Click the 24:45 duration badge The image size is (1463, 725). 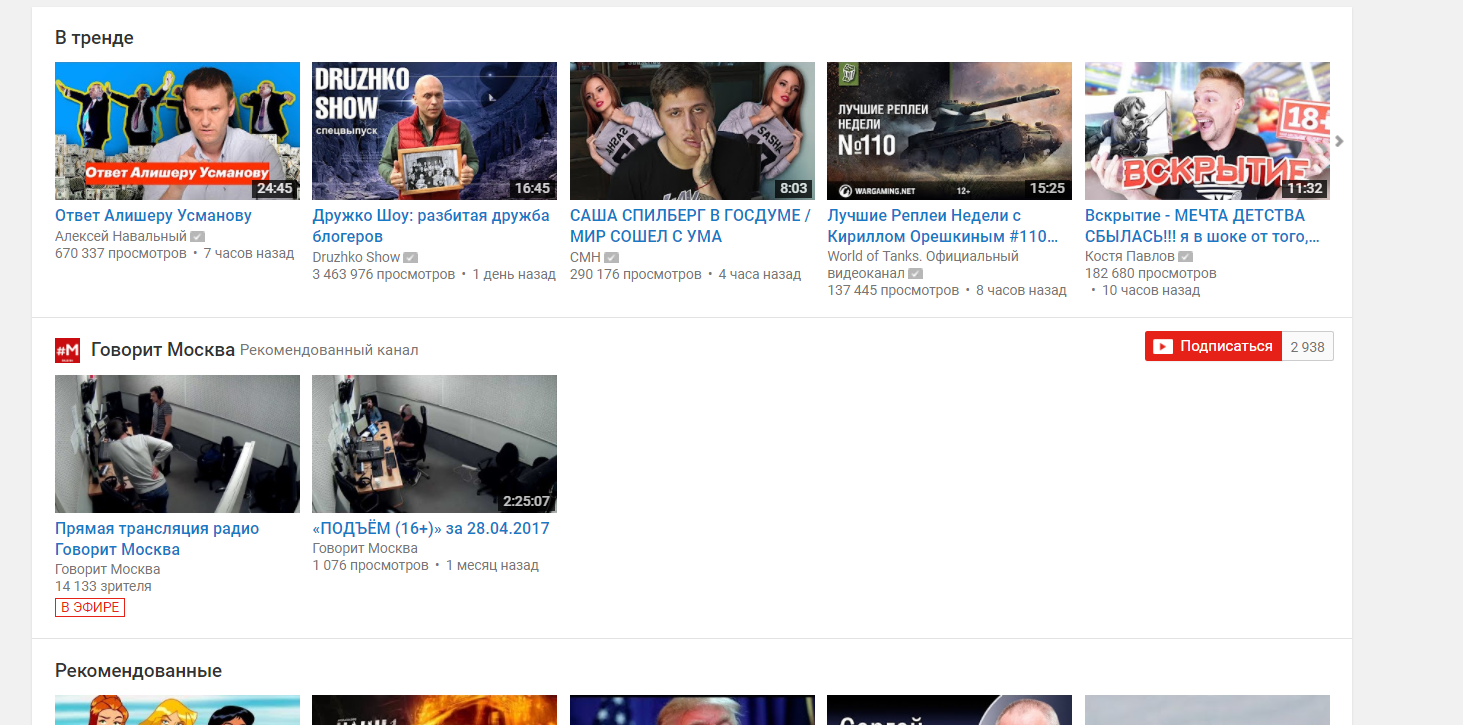[274, 188]
